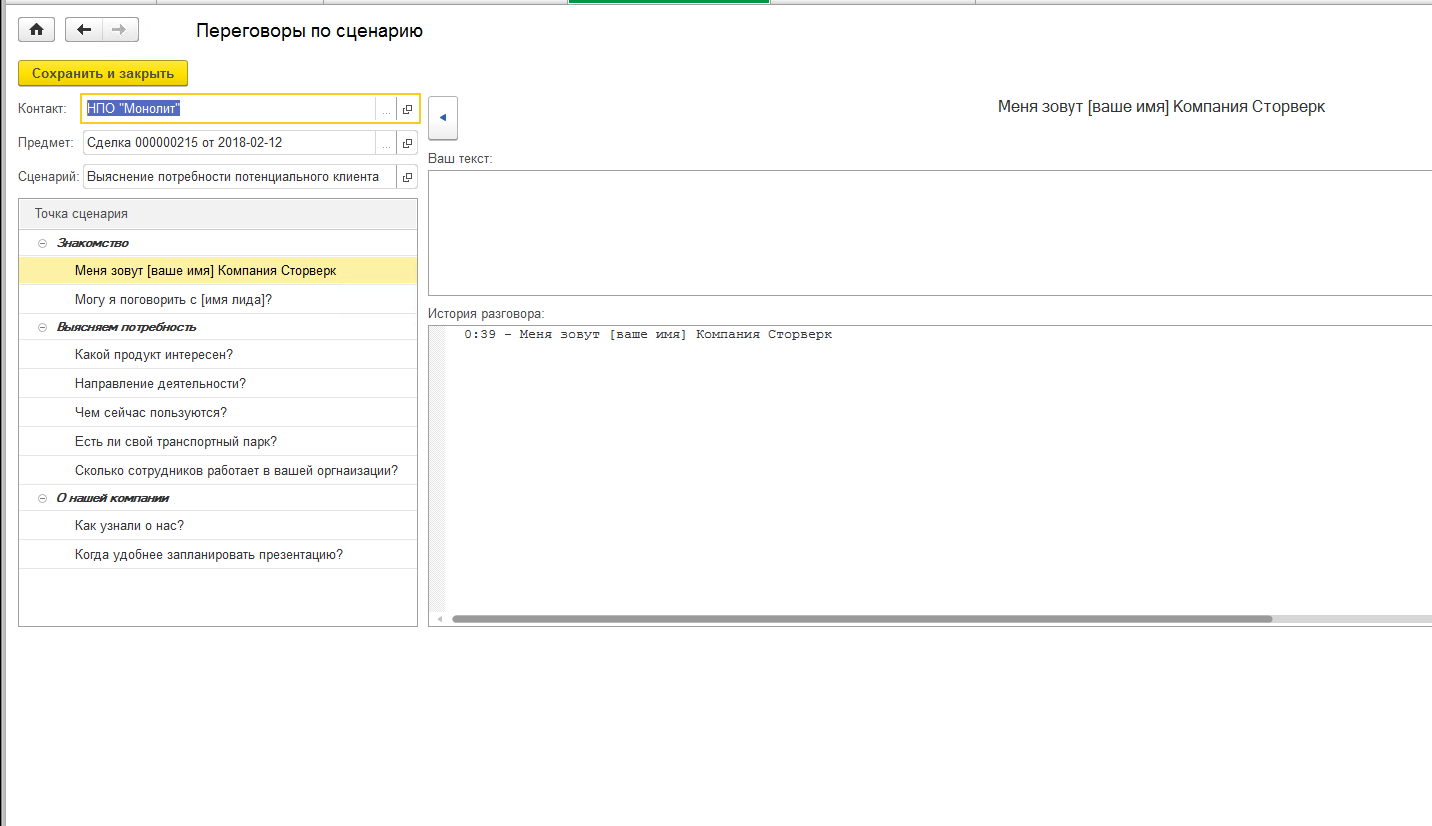Collapse the Знакомство group
This screenshot has width=1432, height=826.
[x=42, y=243]
